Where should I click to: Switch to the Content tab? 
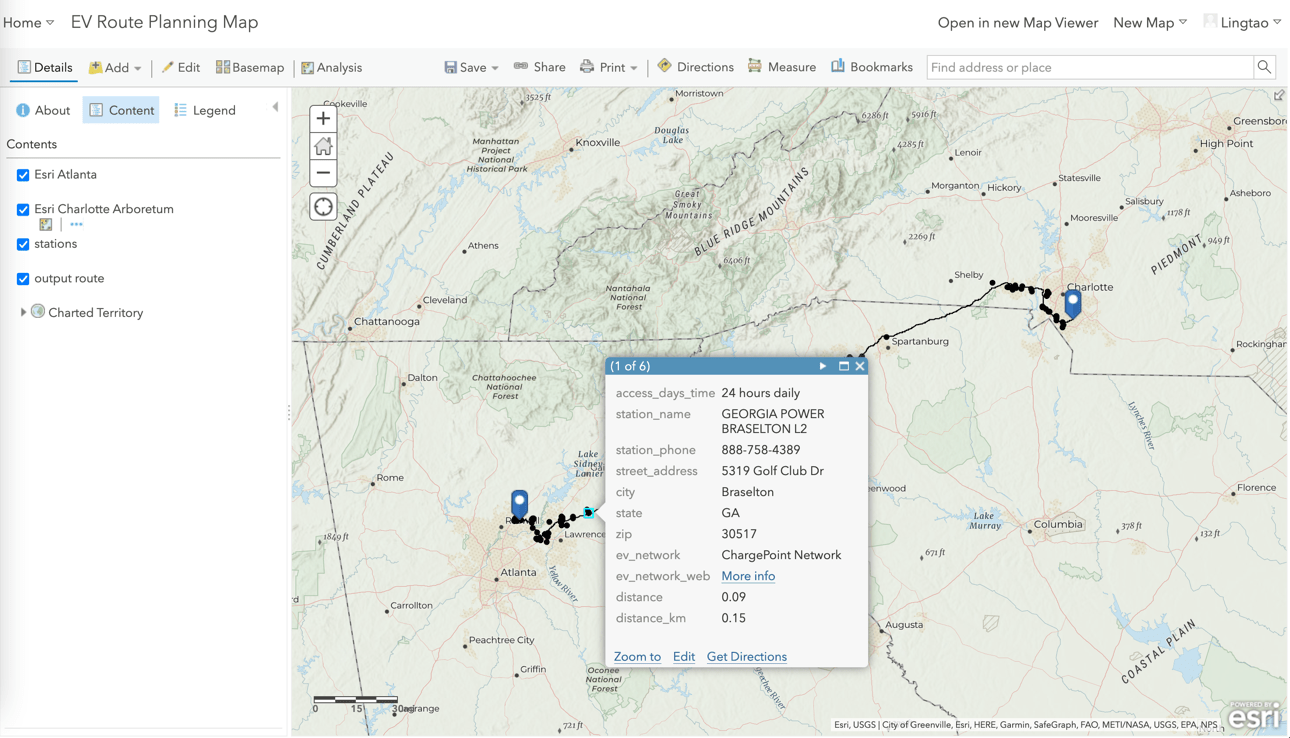pos(121,110)
